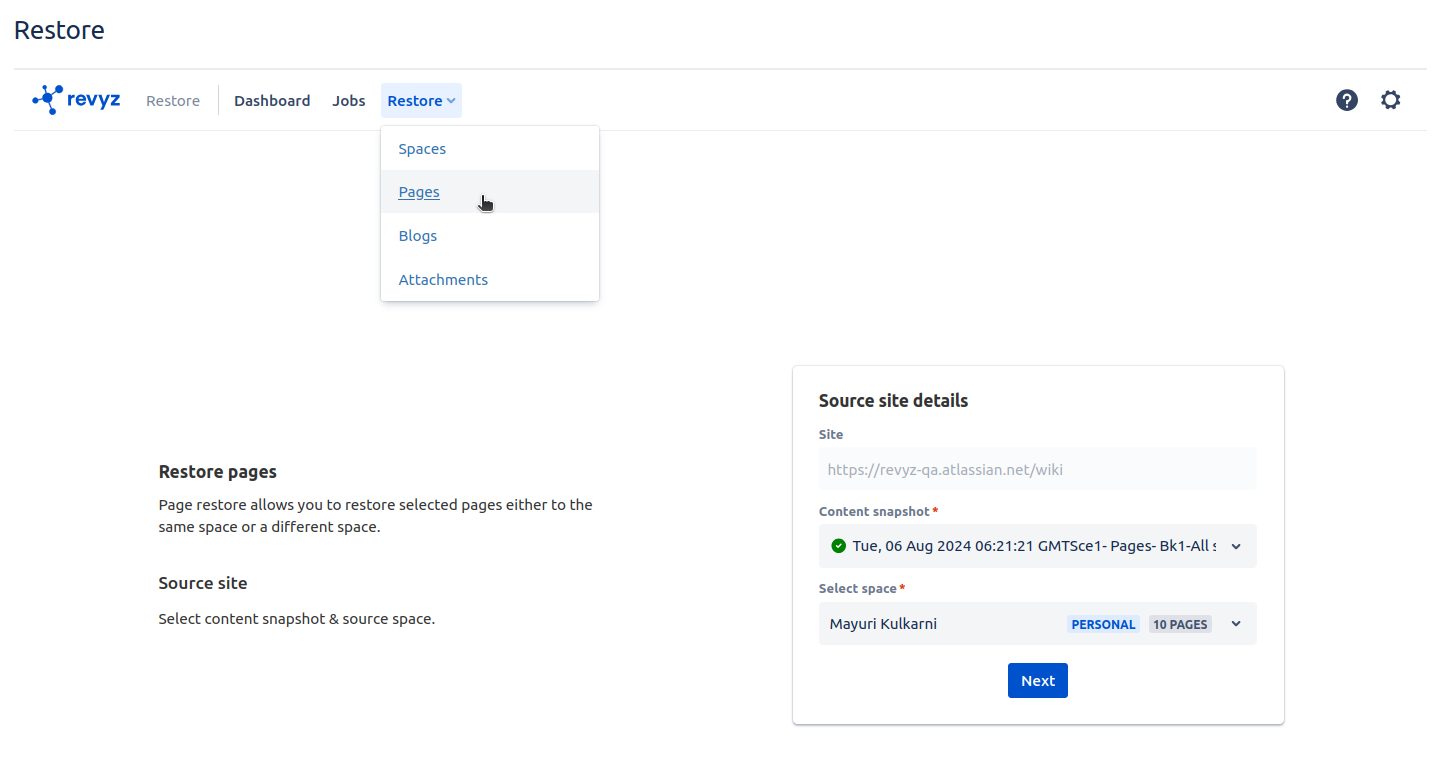1443x767 pixels.
Task: Go to the Jobs tab
Action: (x=349, y=101)
